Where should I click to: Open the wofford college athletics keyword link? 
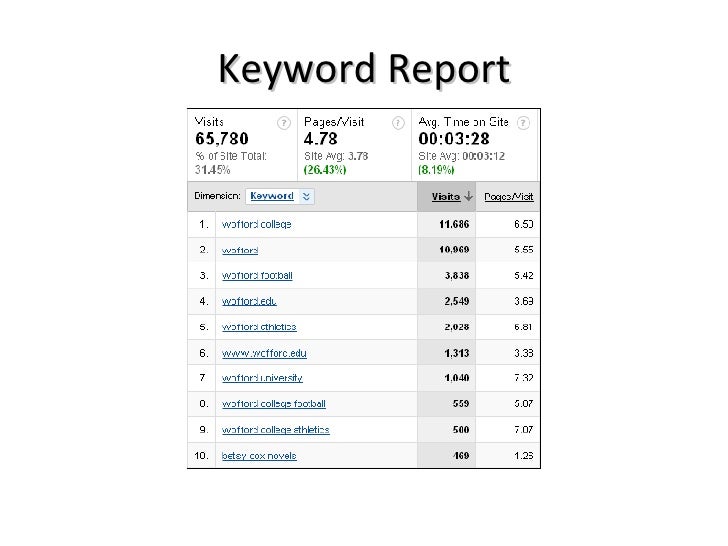275,430
